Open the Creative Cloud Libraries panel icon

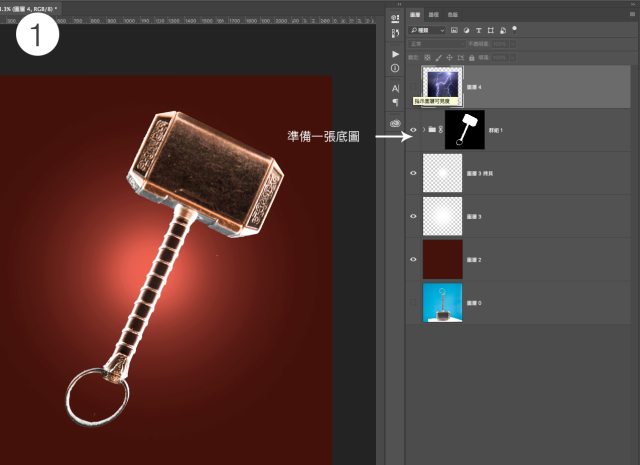tap(395, 124)
